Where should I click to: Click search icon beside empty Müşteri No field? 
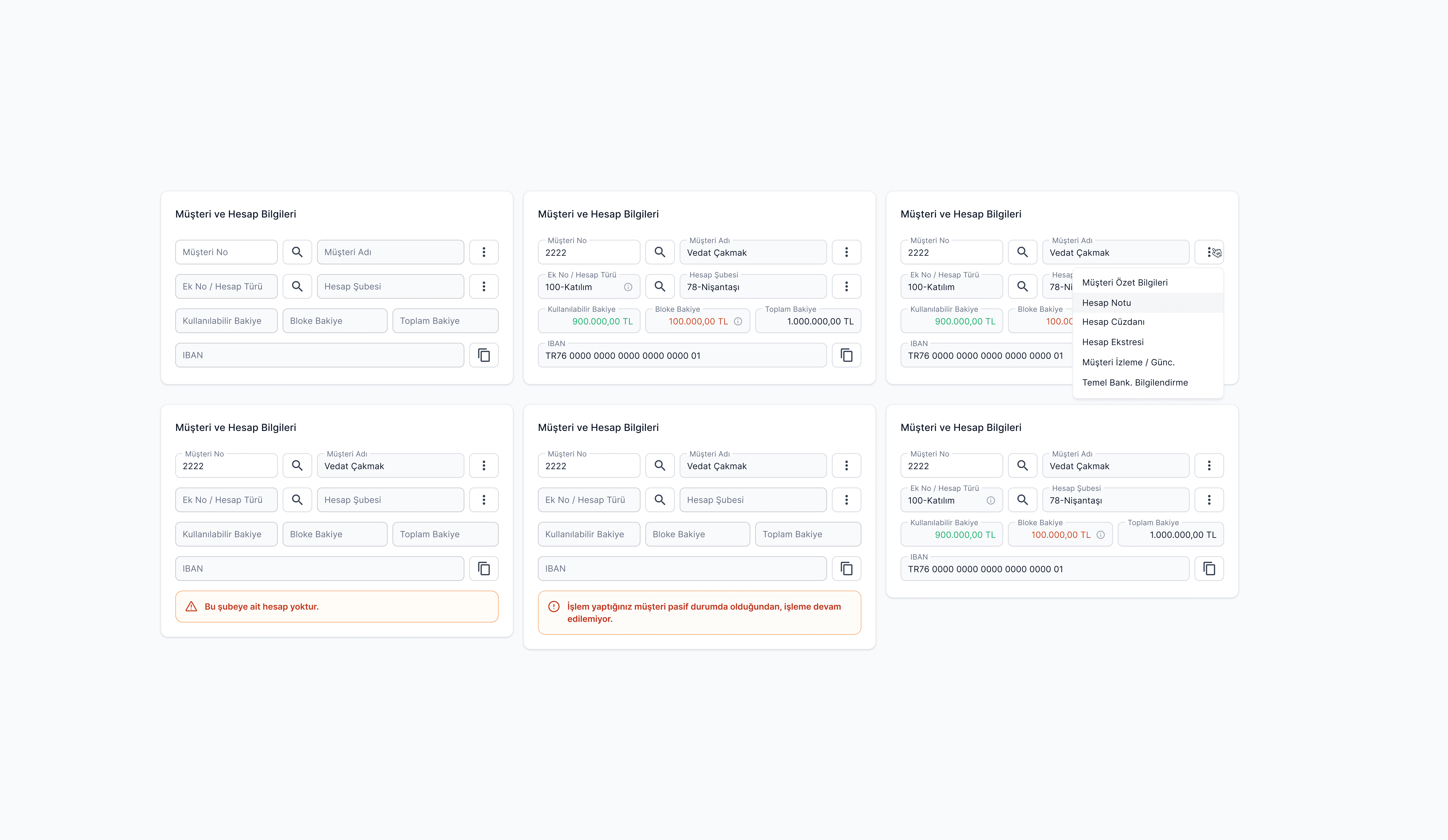tap(297, 252)
